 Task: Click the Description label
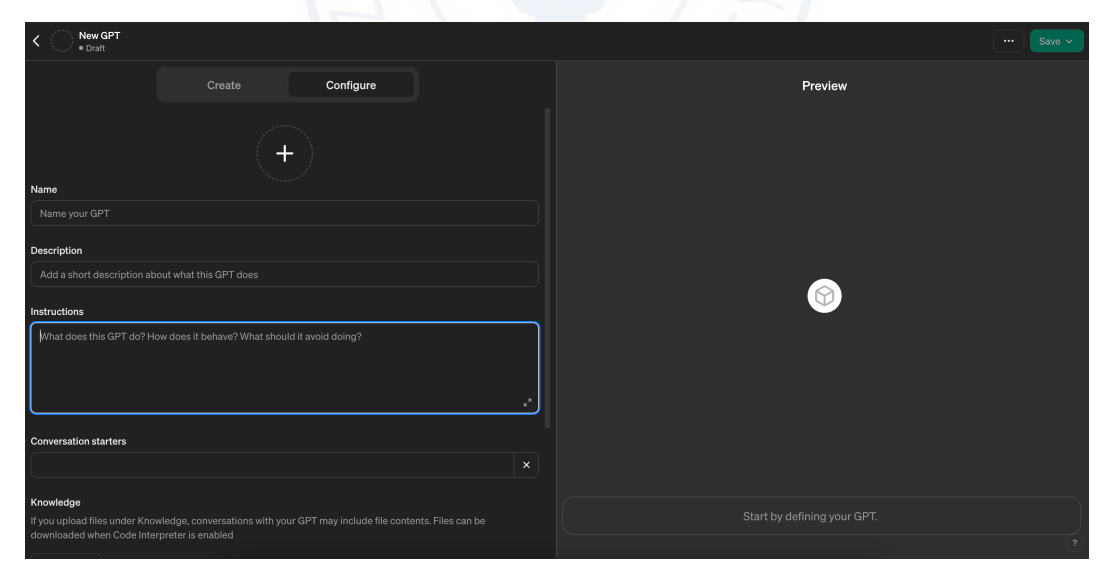click(x=56, y=251)
